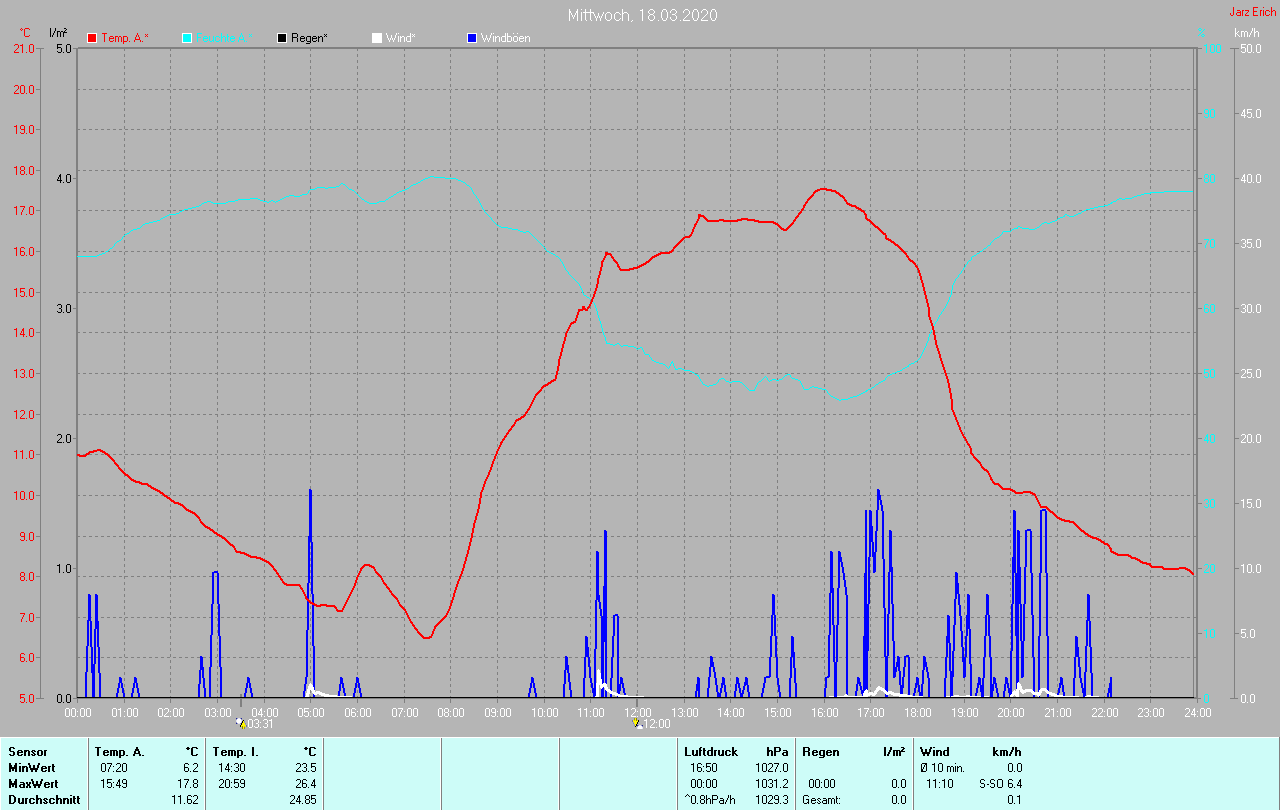Image resolution: width=1280 pixels, height=810 pixels.
Task: Click the 'Luftdruck' table column header
Action: coord(711,752)
